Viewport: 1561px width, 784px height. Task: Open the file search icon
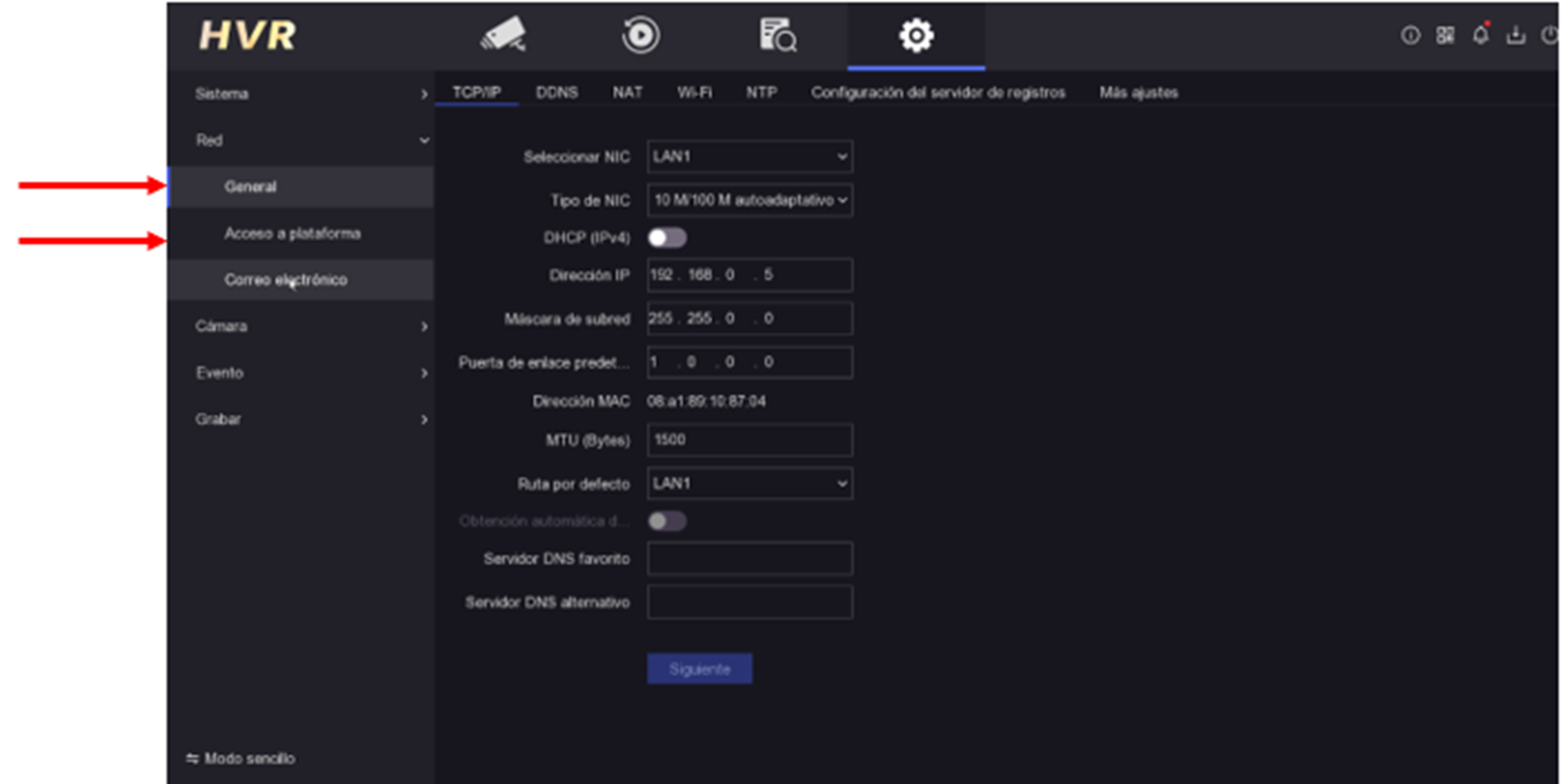(x=777, y=36)
